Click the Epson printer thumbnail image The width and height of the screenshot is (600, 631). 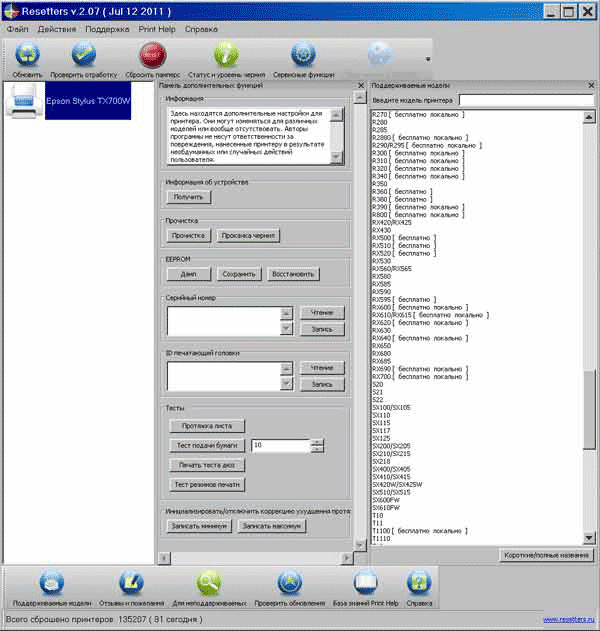click(24, 101)
